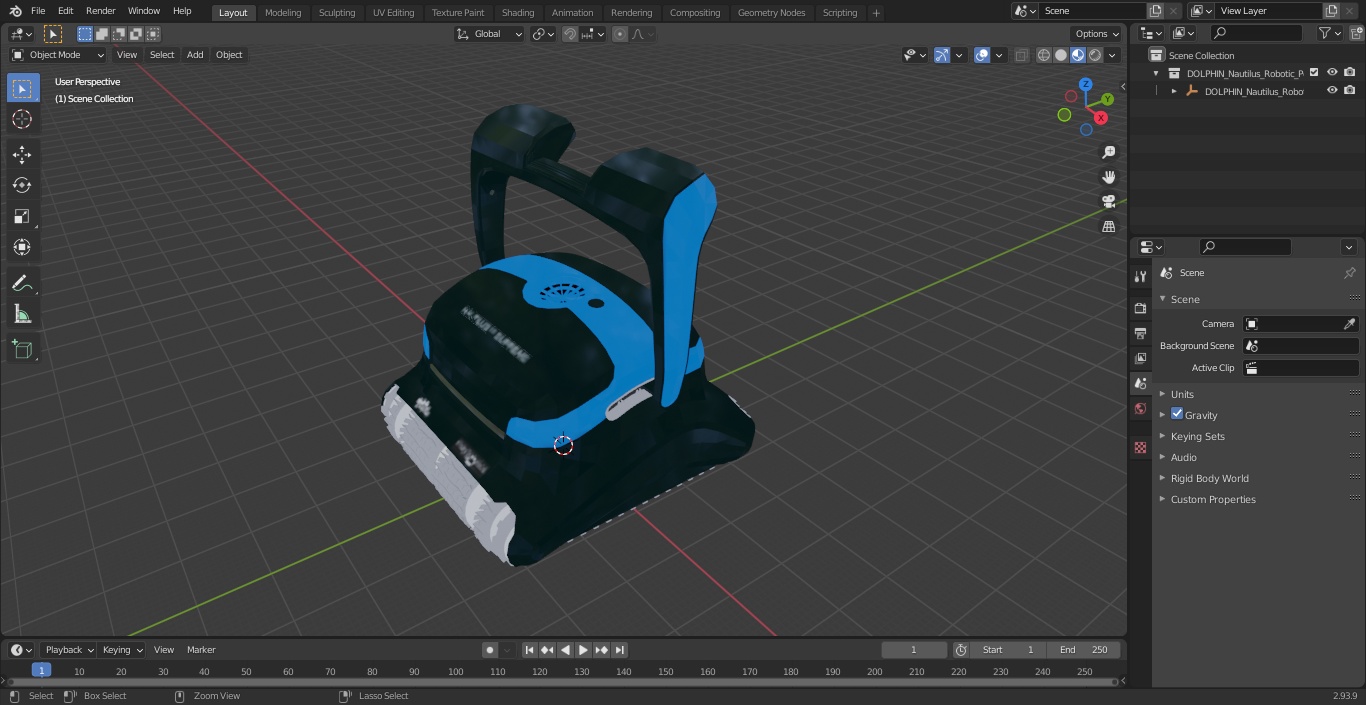Click the pan view hand icon
Viewport: 1366px width, 705px height.
[x=1108, y=177]
